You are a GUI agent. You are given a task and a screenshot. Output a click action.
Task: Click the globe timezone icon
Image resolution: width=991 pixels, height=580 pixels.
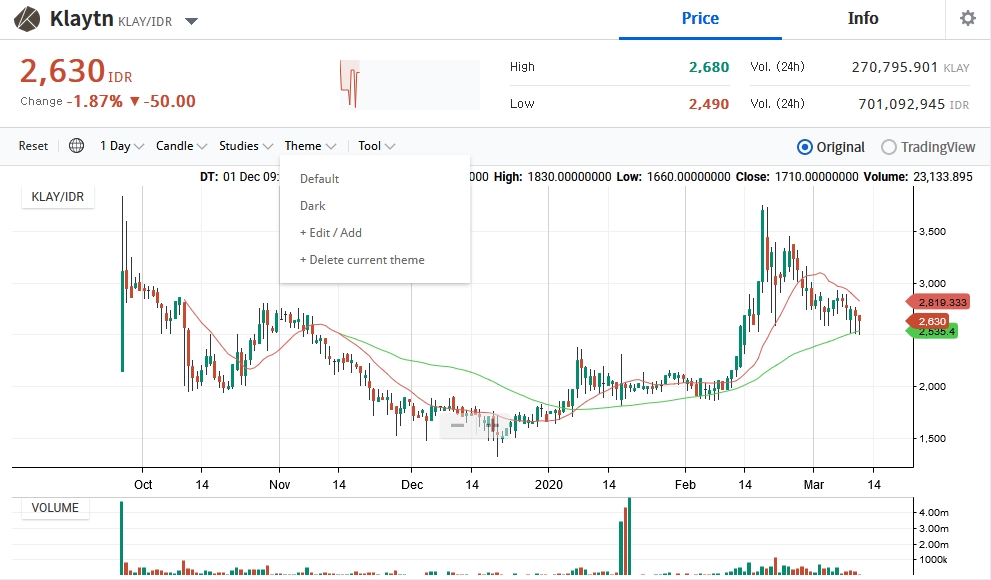tap(76, 146)
